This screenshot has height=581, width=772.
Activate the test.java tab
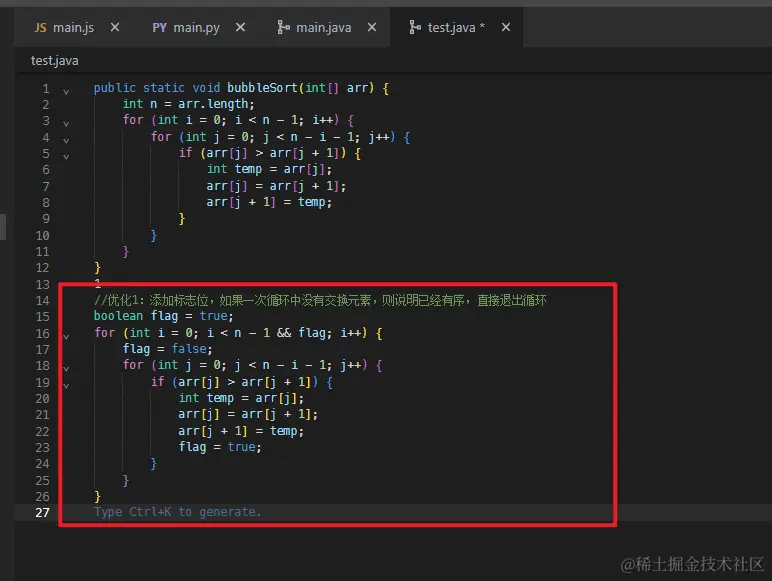(456, 28)
